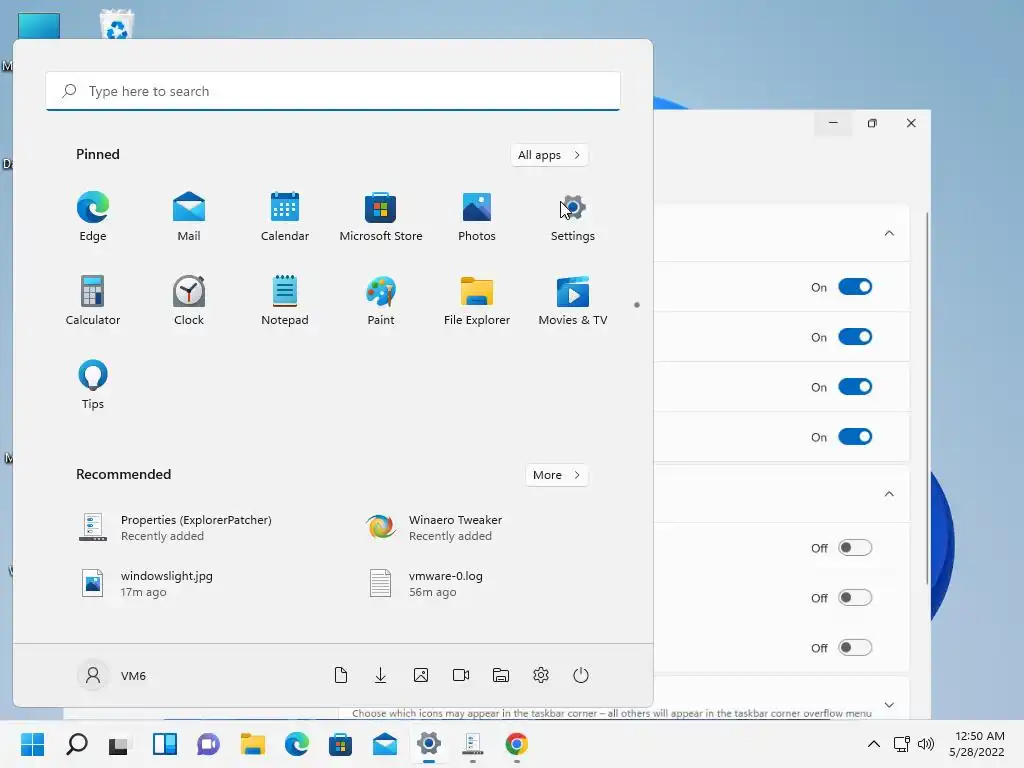Open Settings from the Pinned grid
Screen dimensions: 1024x768
pyautogui.click(x=573, y=217)
